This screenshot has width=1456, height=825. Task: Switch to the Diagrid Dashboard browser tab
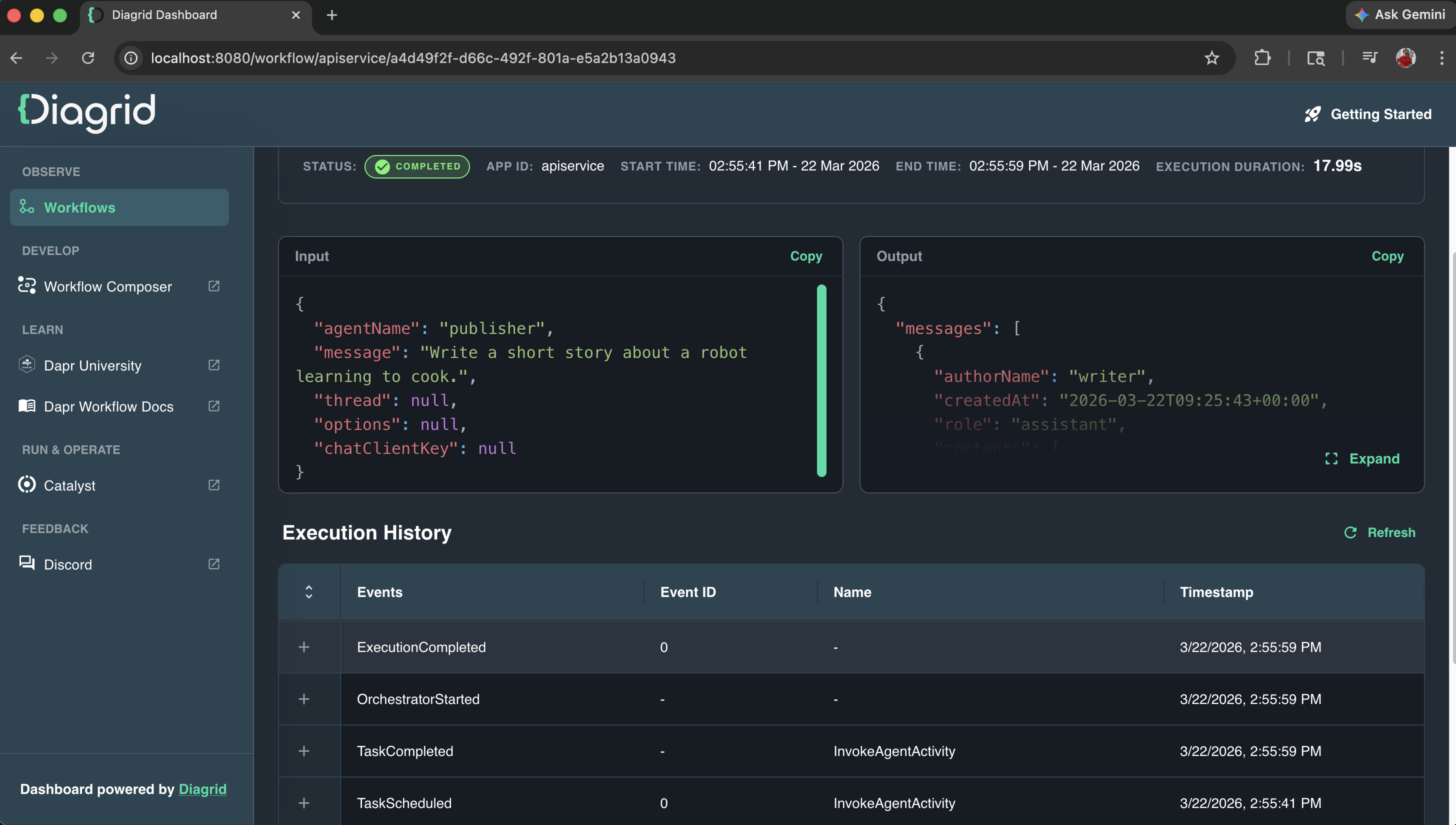pos(164,15)
